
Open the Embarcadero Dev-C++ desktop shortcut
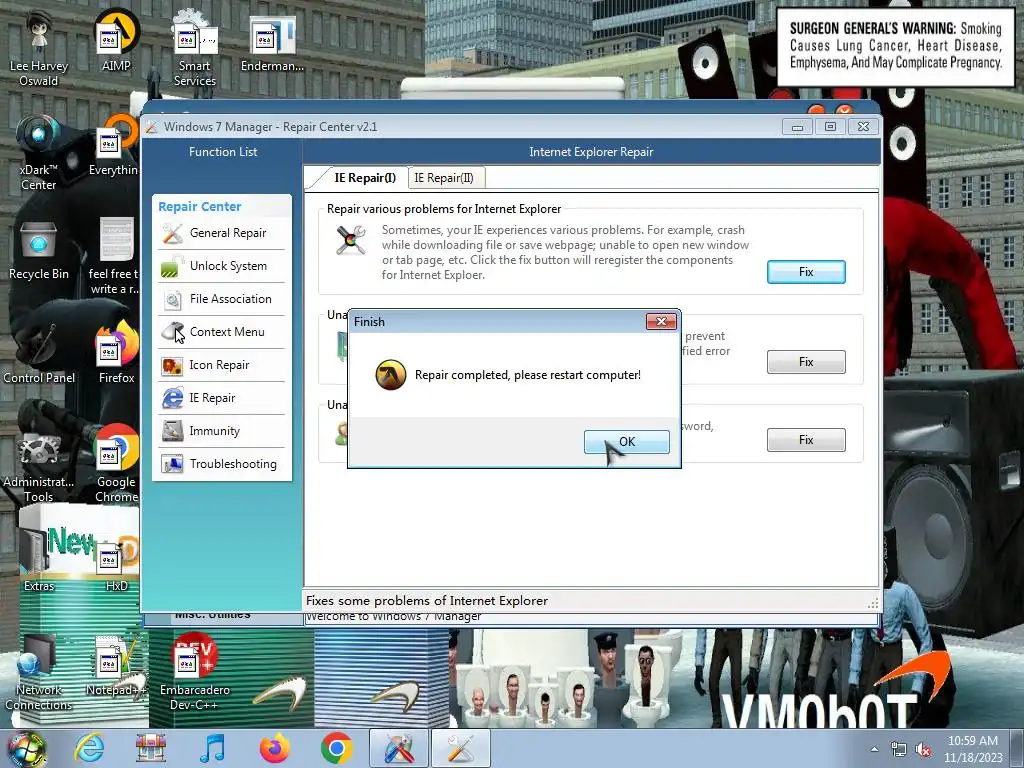(194, 673)
